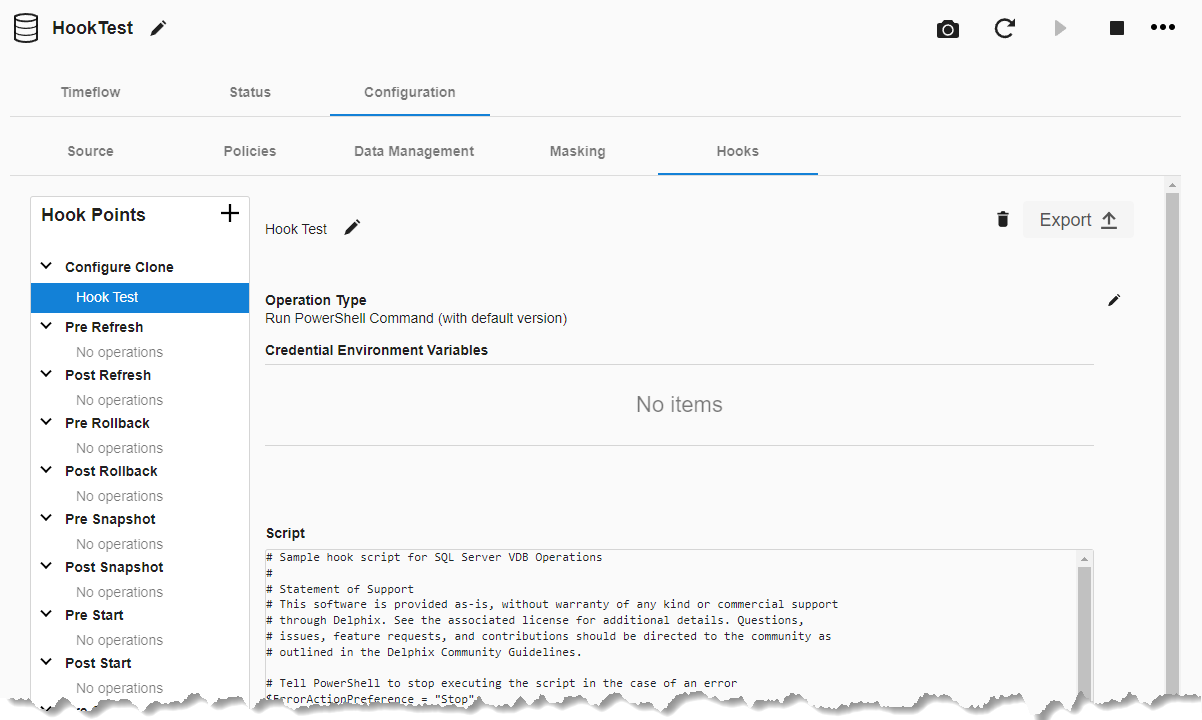Image resolution: width=1202 pixels, height=720 pixels.
Task: Open the three-dot more actions menu
Action: 1163,28
